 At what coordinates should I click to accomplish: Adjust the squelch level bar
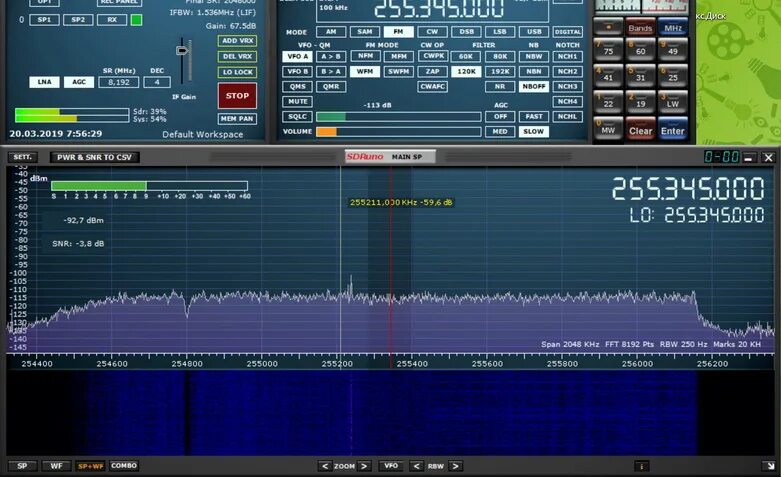pyautogui.click(x=399, y=117)
